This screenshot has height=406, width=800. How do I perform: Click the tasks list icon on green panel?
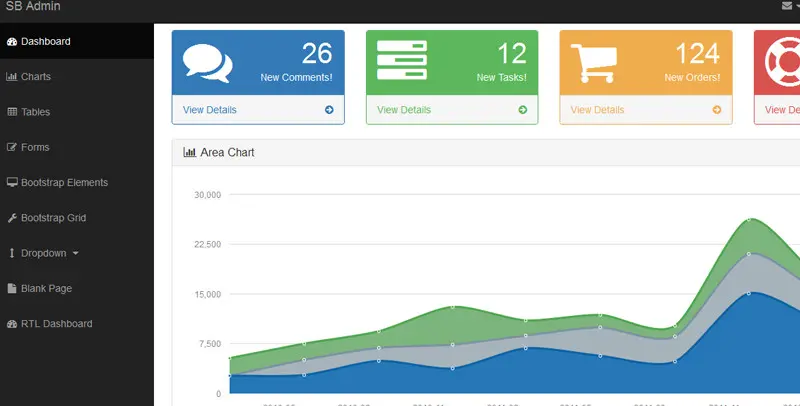pos(402,60)
